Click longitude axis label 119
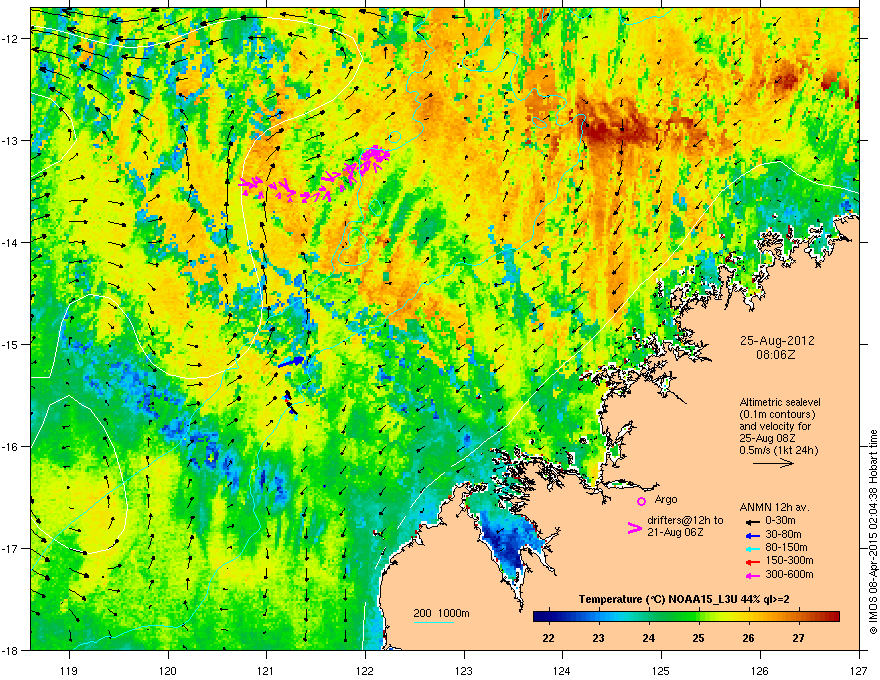880x680 pixels. (x=69, y=670)
